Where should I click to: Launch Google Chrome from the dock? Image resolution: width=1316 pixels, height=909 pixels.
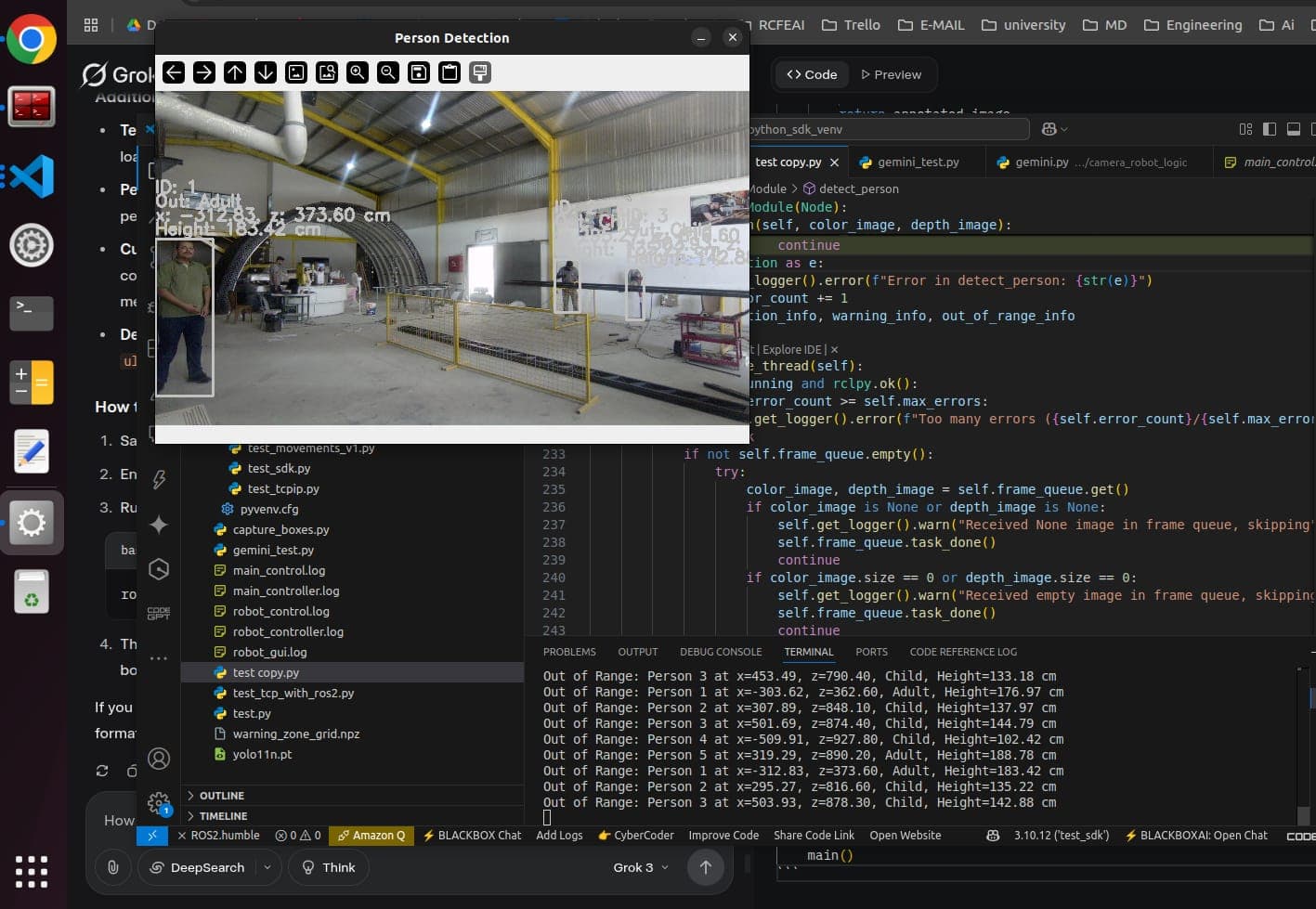pos(32,39)
